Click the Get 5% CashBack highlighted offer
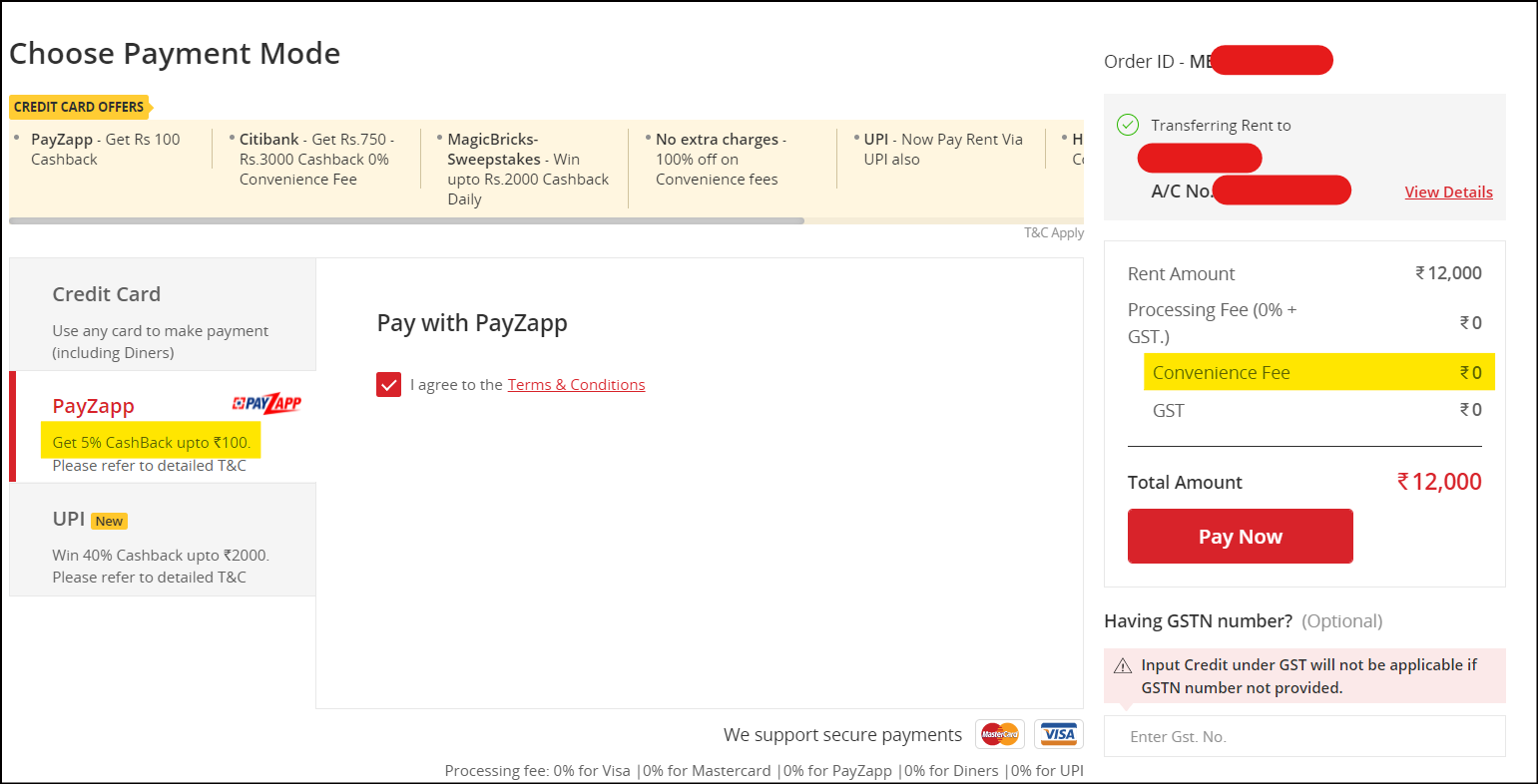The width and height of the screenshot is (1538, 784). [x=150, y=440]
